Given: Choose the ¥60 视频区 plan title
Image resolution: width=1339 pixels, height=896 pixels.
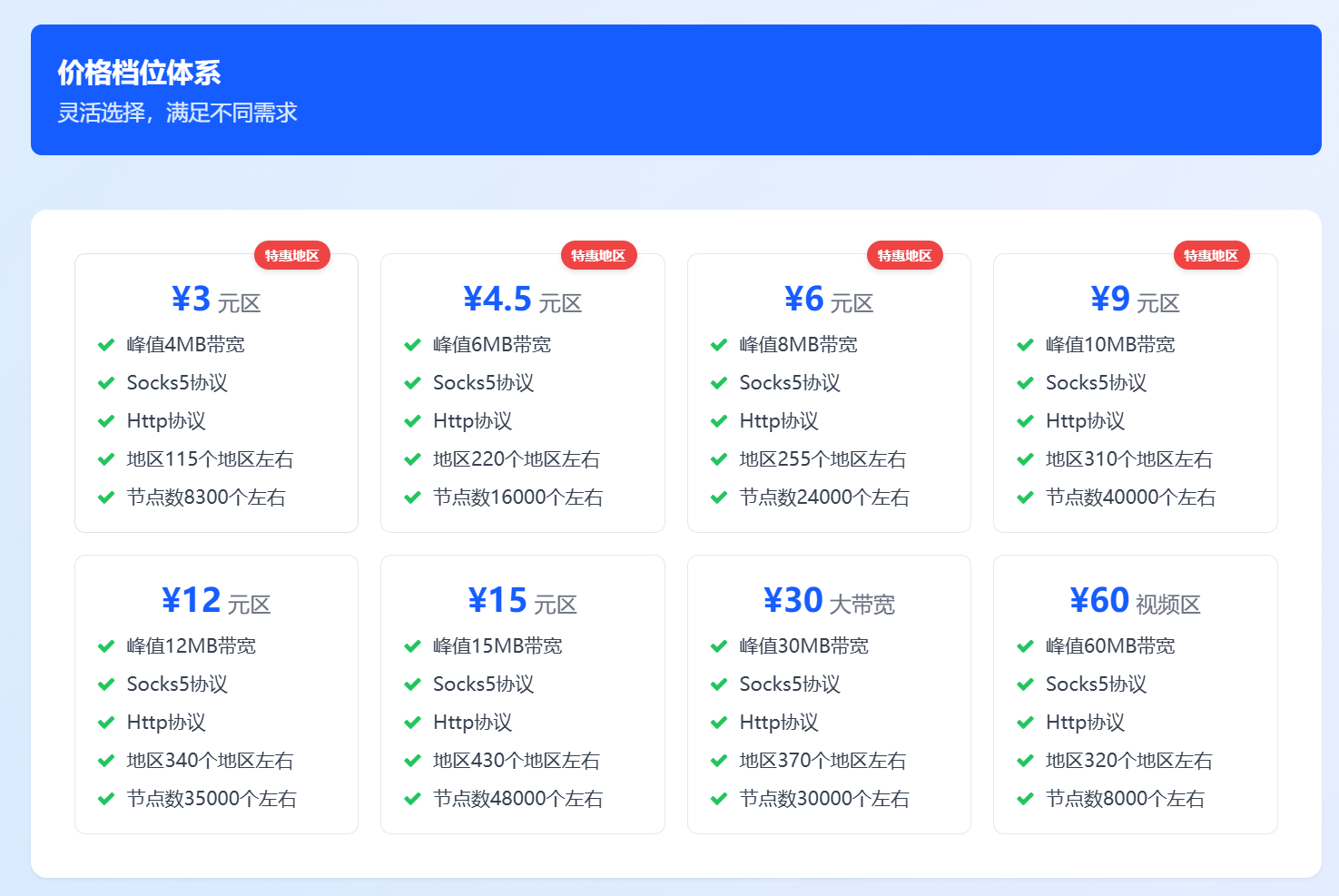Looking at the screenshot, I should 1135,601.
